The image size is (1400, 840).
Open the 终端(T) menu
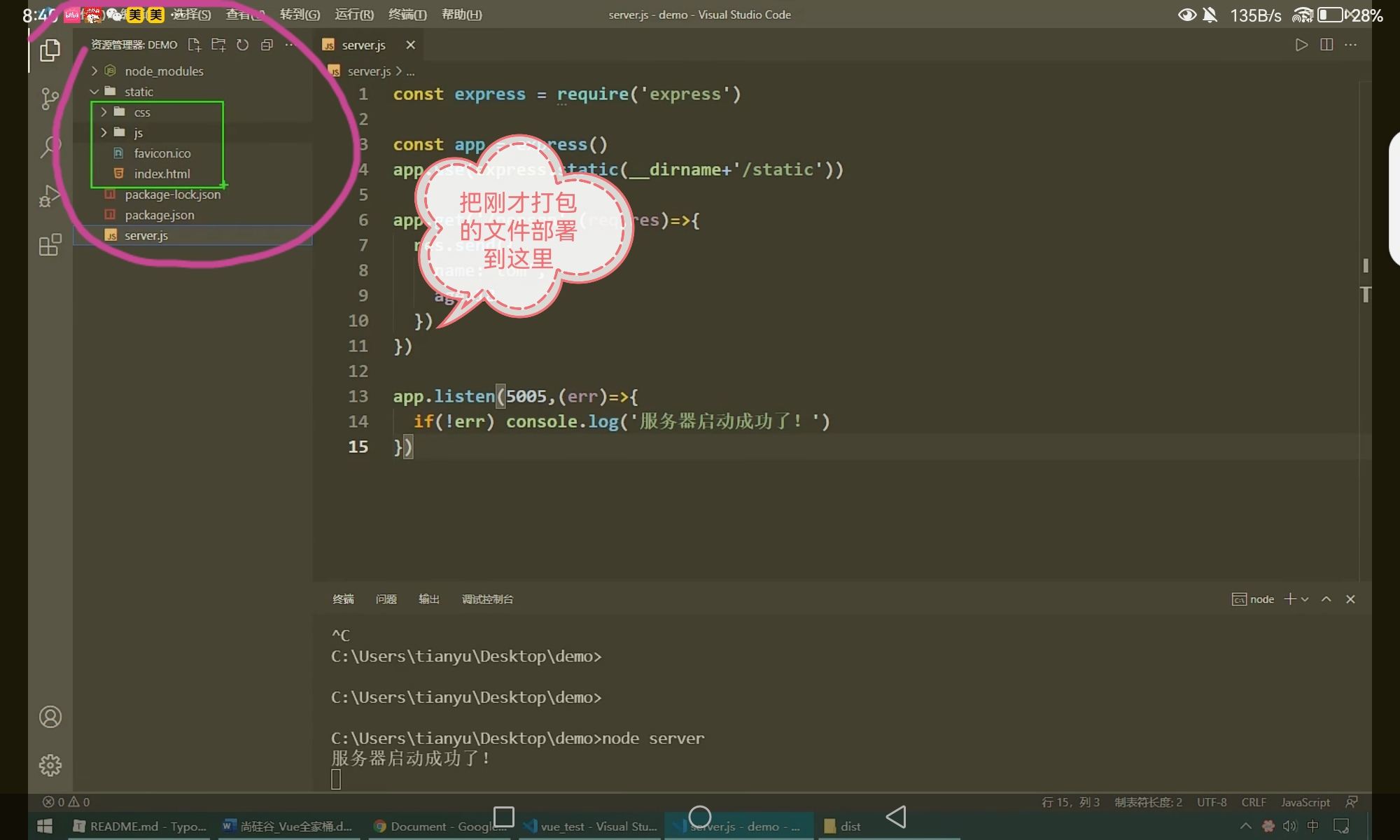pos(407,15)
